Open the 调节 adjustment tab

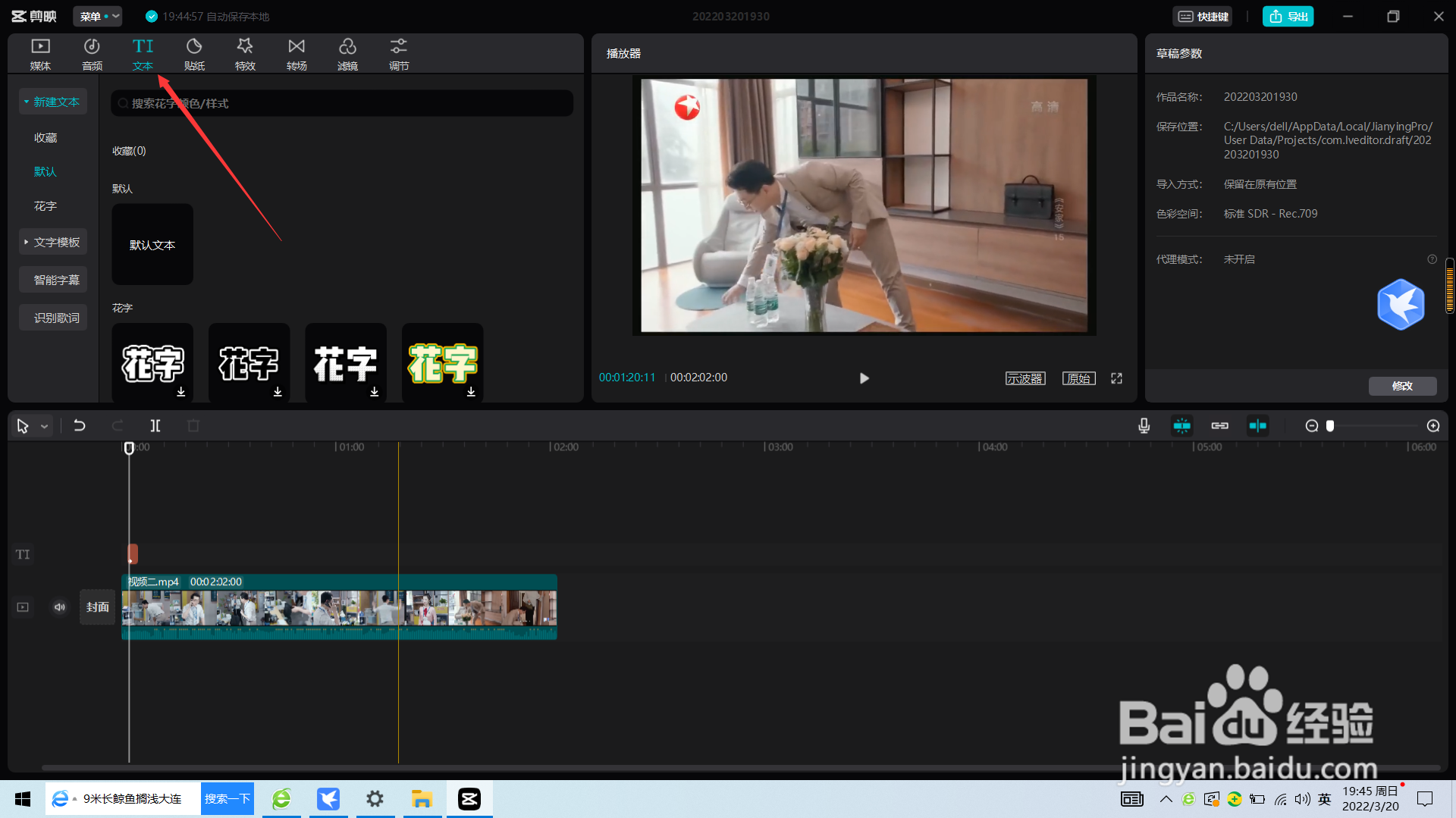pyautogui.click(x=399, y=54)
